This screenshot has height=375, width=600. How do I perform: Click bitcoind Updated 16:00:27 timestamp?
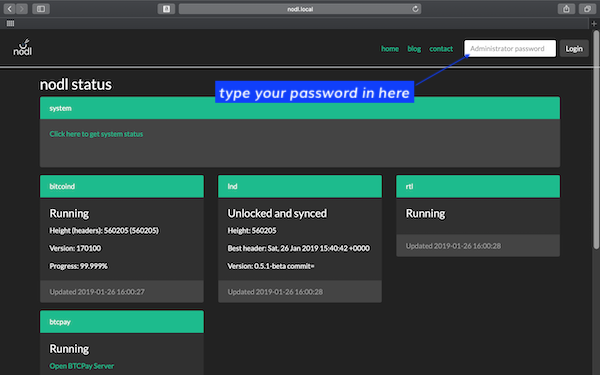click(97, 292)
